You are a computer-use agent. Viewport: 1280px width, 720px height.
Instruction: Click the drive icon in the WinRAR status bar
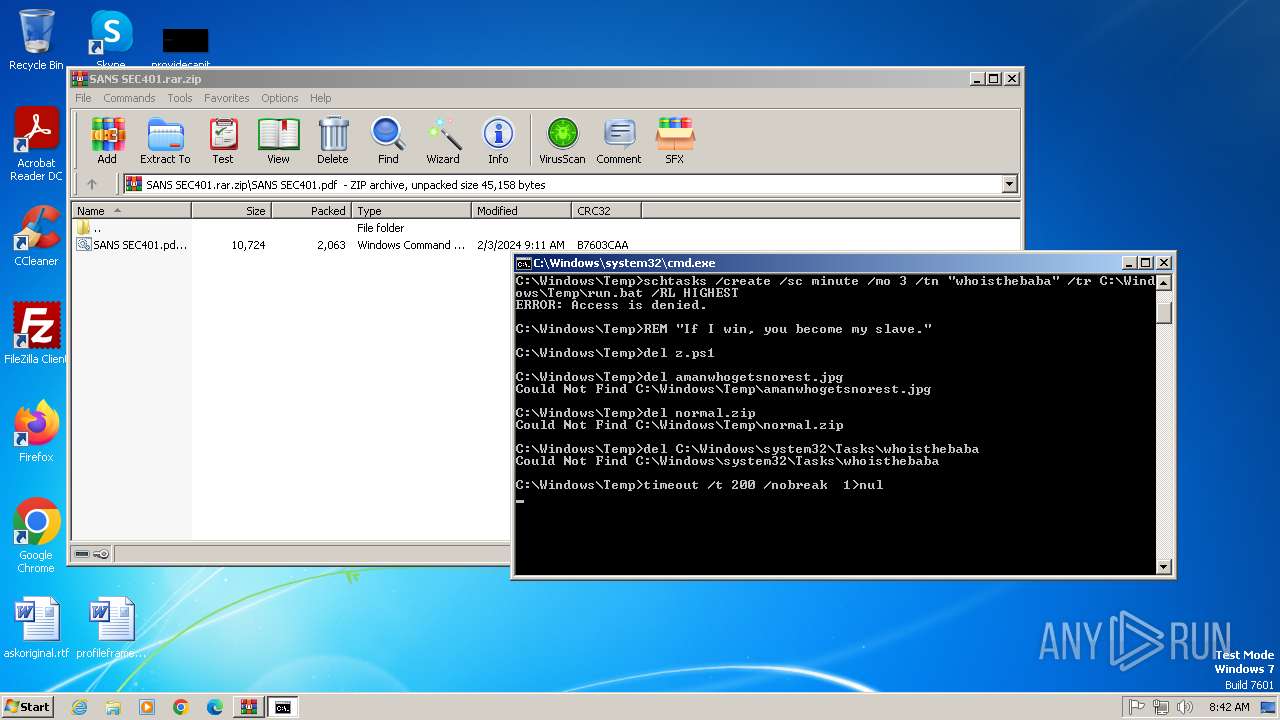pyautogui.click(x=82, y=554)
